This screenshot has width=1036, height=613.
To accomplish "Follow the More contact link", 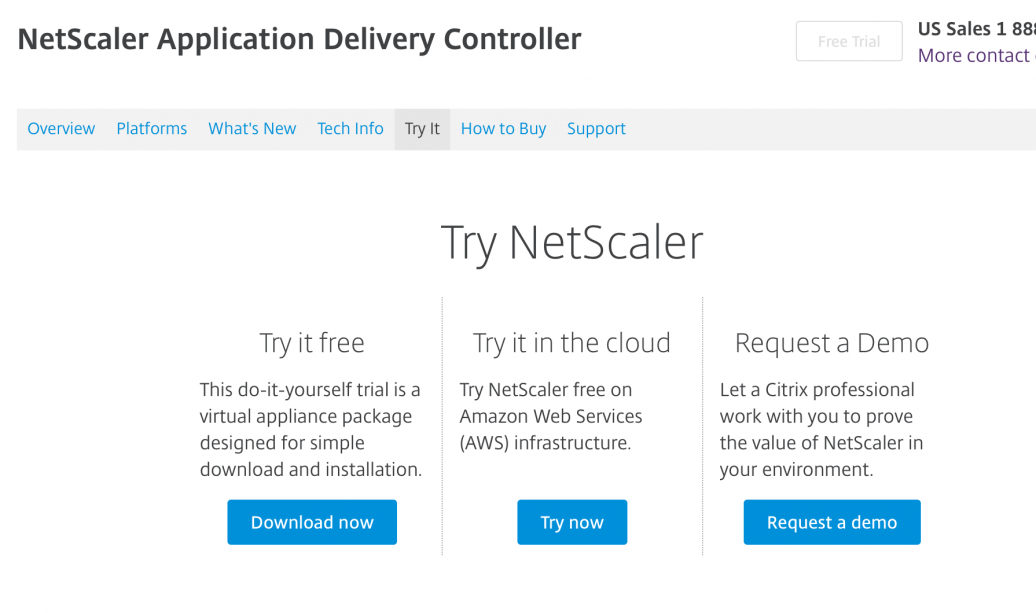I will pos(974,56).
